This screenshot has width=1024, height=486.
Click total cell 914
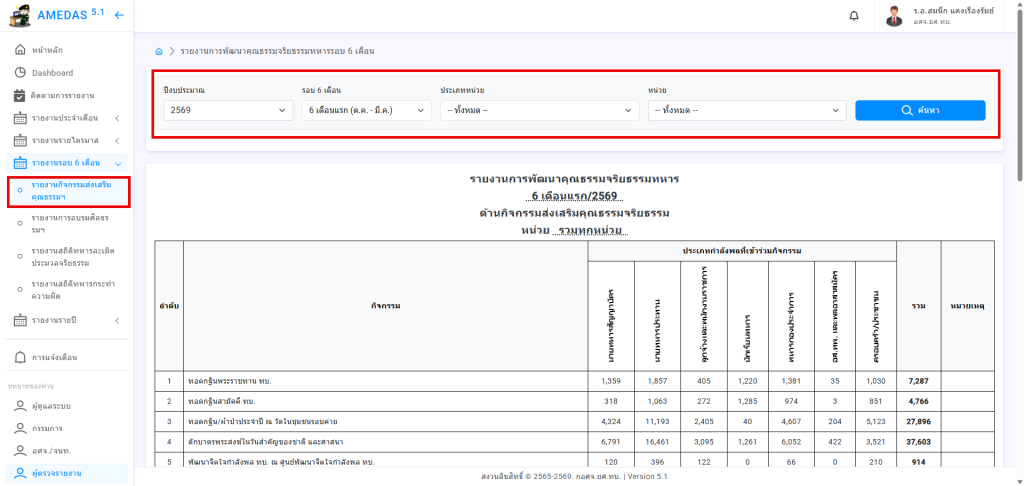[x=918, y=462]
